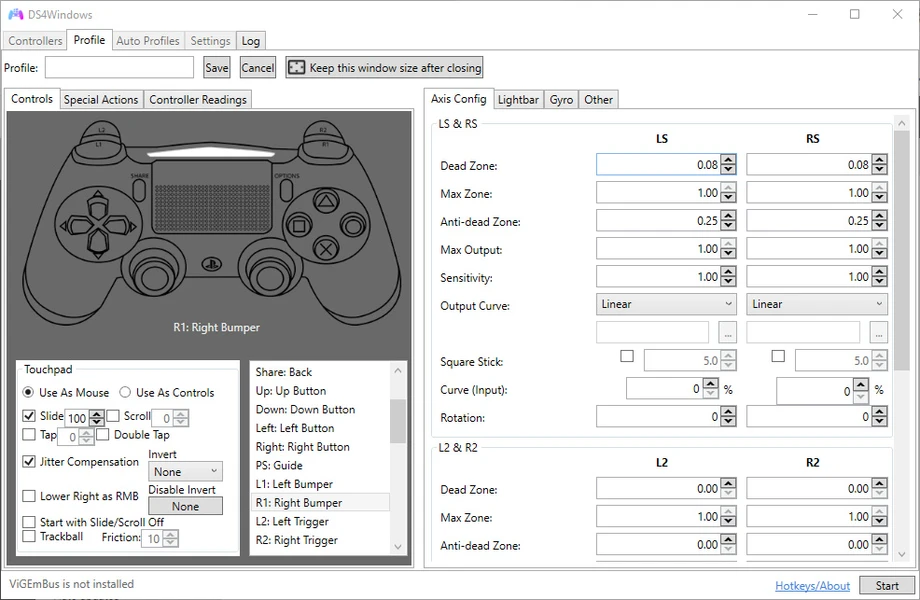Click the PS button on the controller image
This screenshot has height=600, width=920.
point(213,264)
